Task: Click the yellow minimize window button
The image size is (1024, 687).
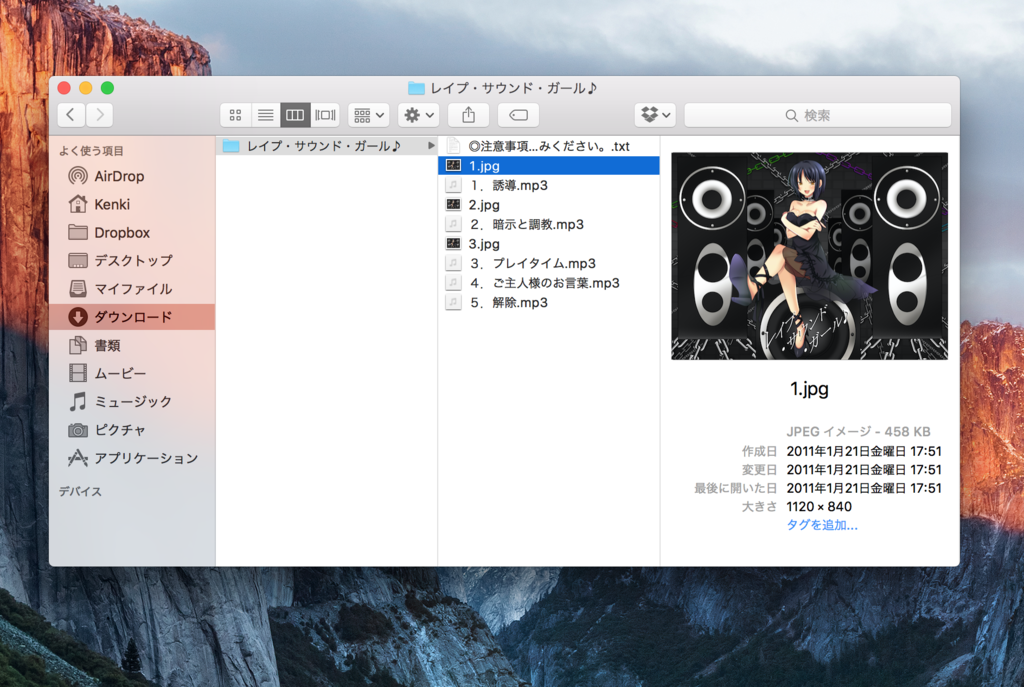Action: pos(86,88)
